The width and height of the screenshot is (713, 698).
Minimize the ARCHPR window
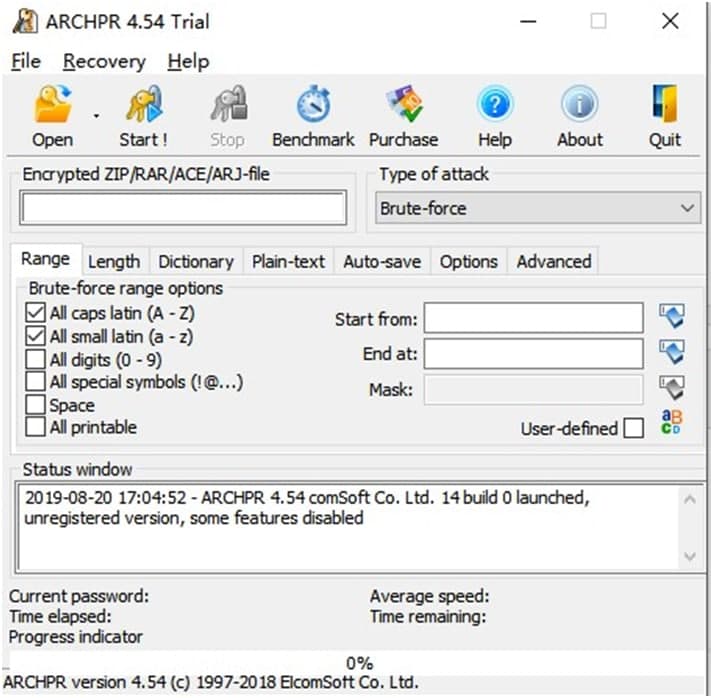(528, 21)
